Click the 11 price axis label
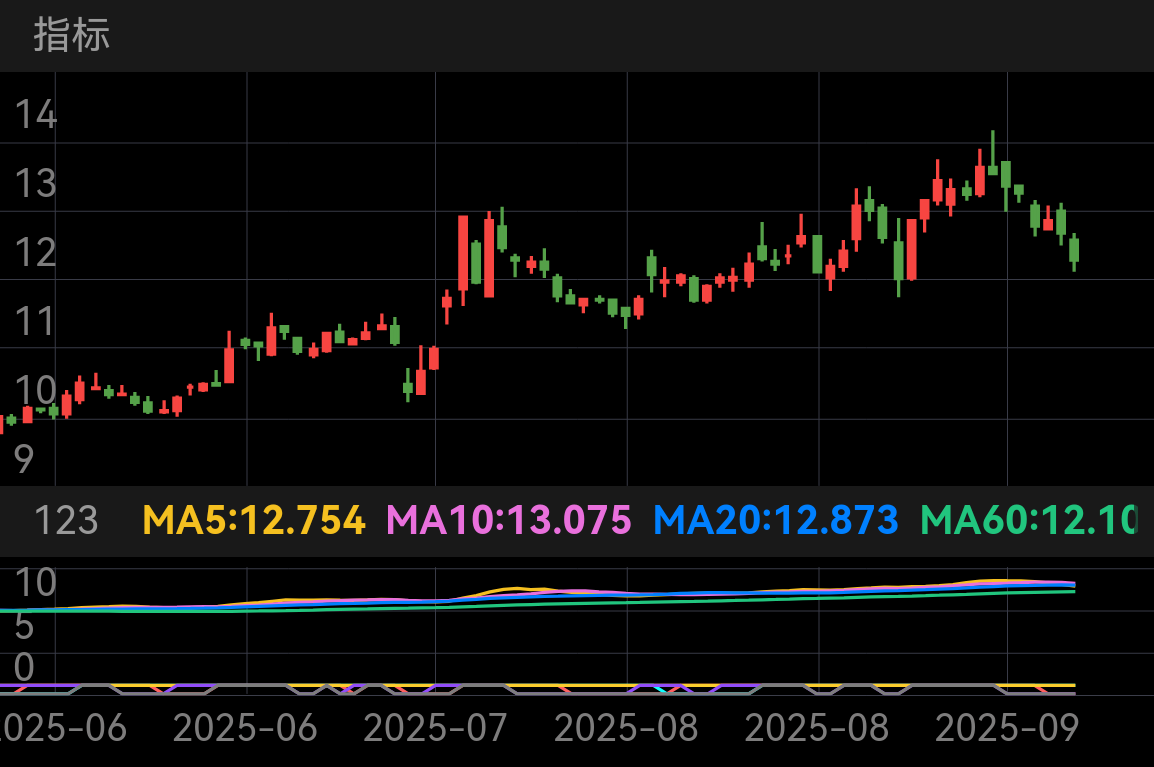Viewport: 1154px width, 767px height. tap(35, 322)
